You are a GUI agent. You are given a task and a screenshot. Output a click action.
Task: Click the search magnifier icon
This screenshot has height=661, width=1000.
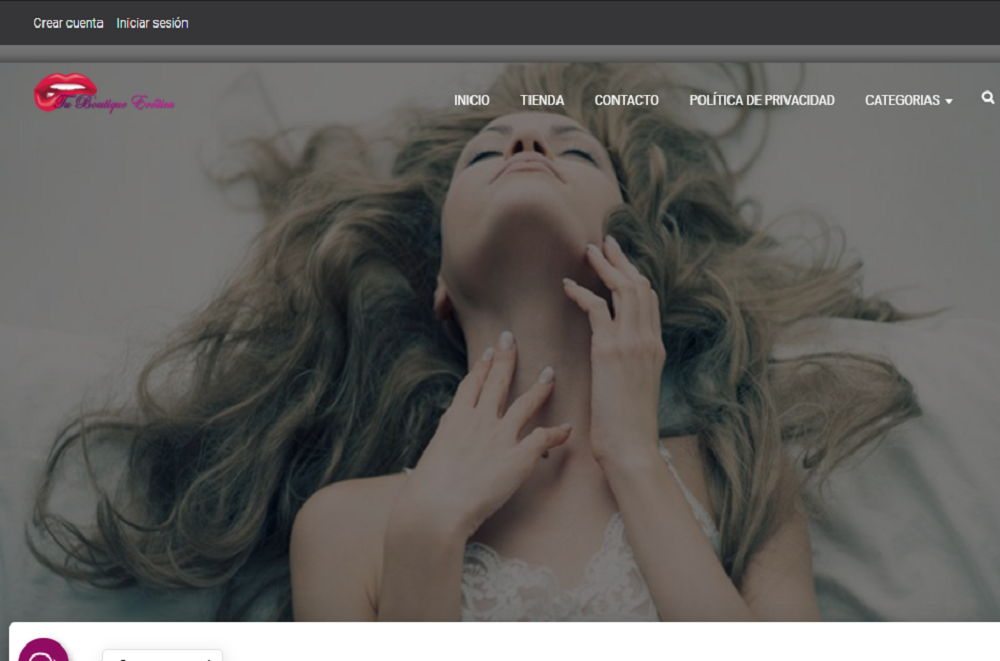click(988, 98)
